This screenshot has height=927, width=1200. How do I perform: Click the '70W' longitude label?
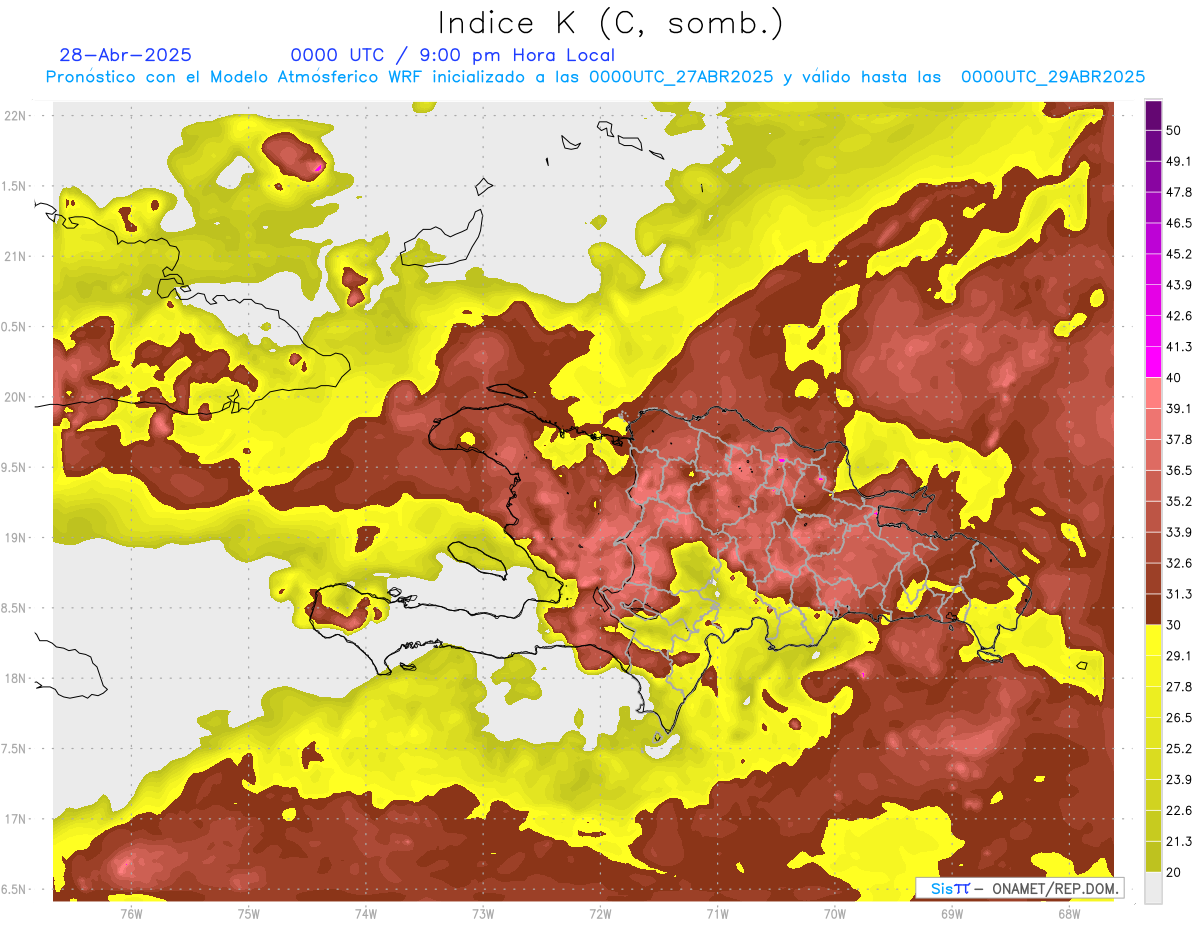[x=835, y=913]
